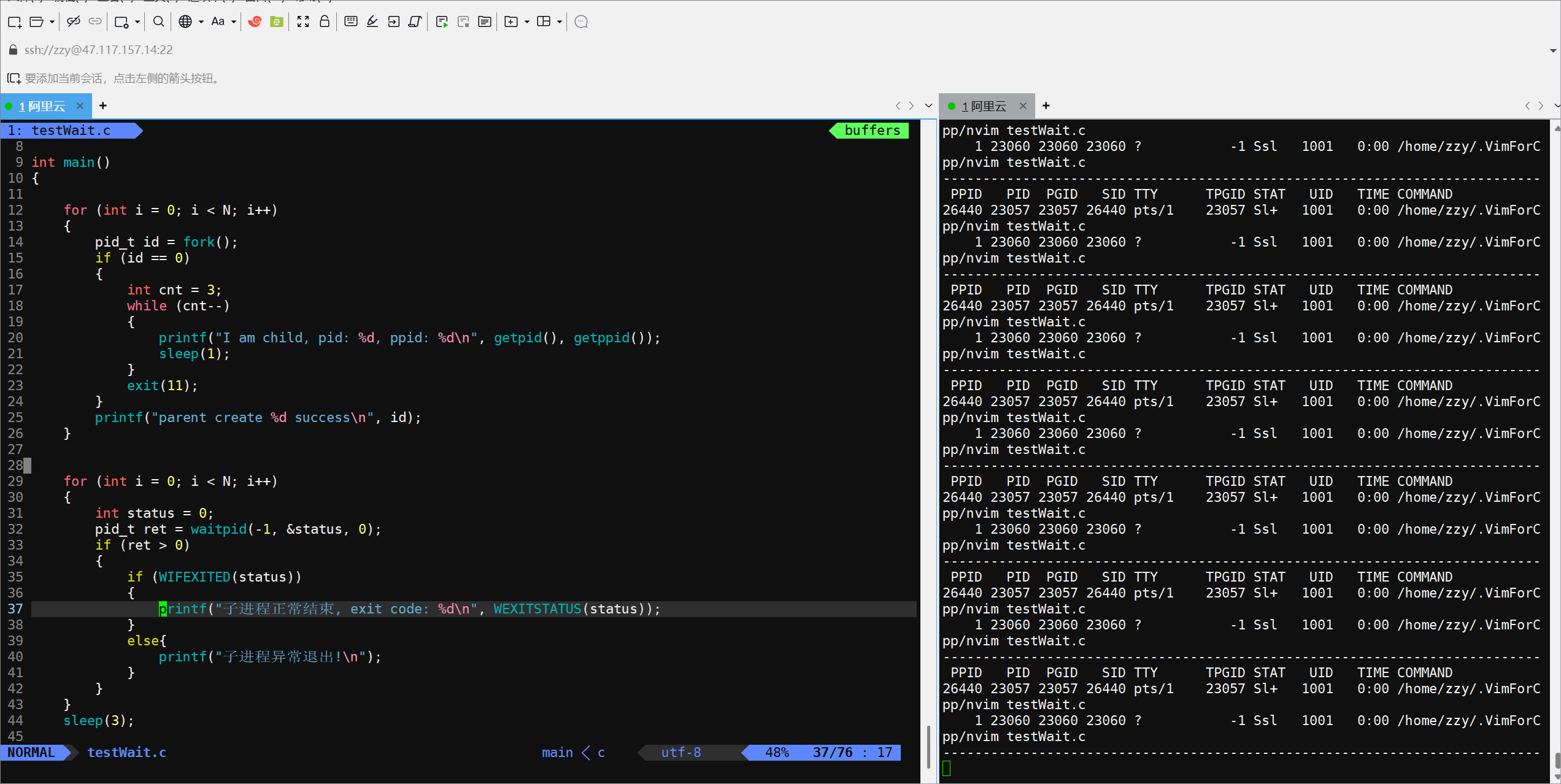Select the left 阿里云 session tab
The width and height of the screenshot is (1561, 784).
[x=43, y=106]
